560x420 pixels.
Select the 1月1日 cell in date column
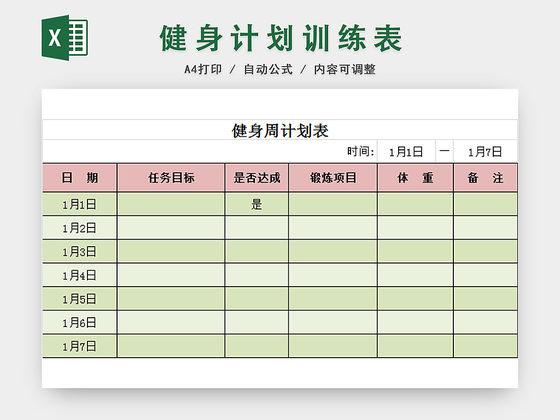coord(80,204)
